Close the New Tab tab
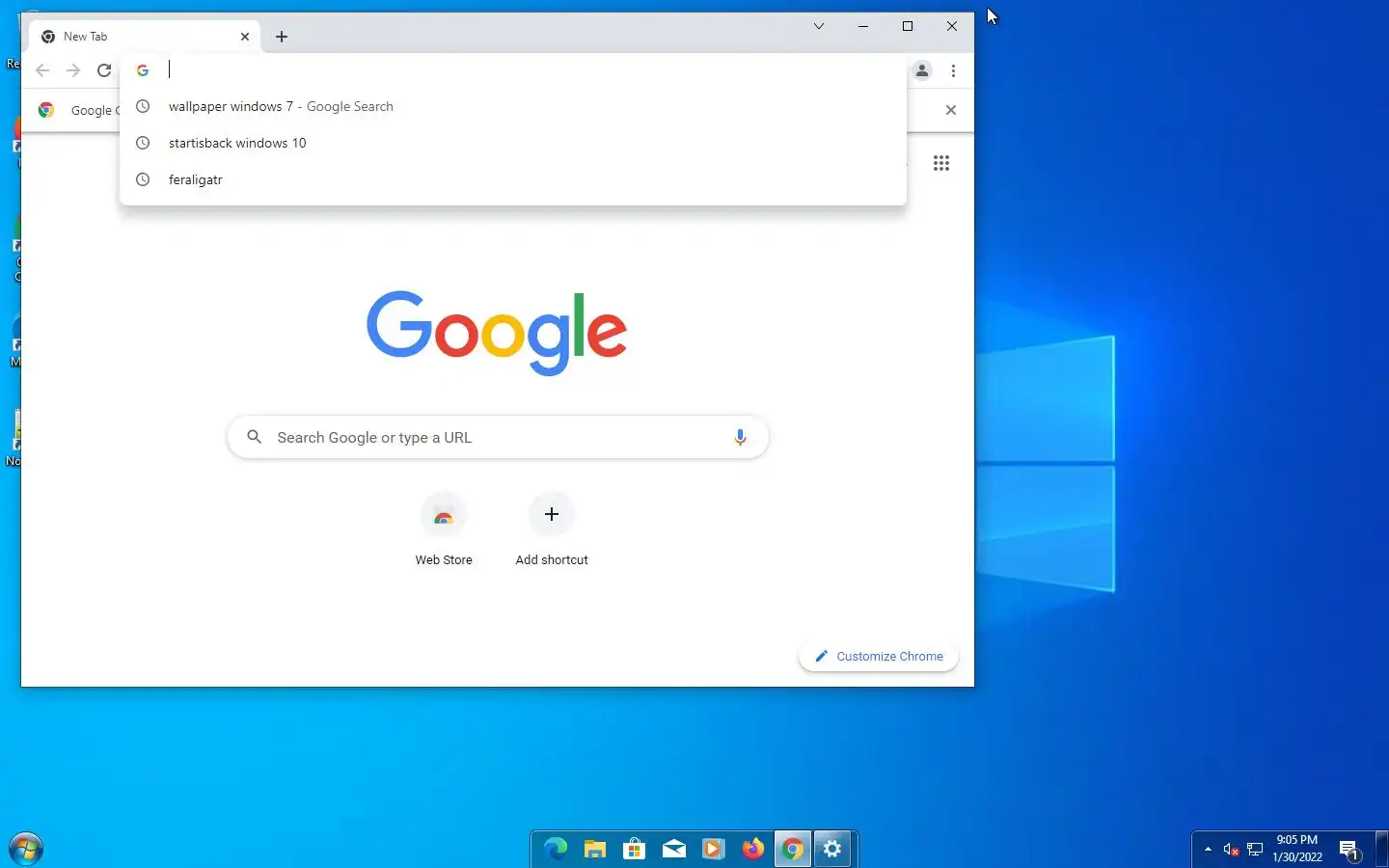1389x868 pixels. pos(245,37)
